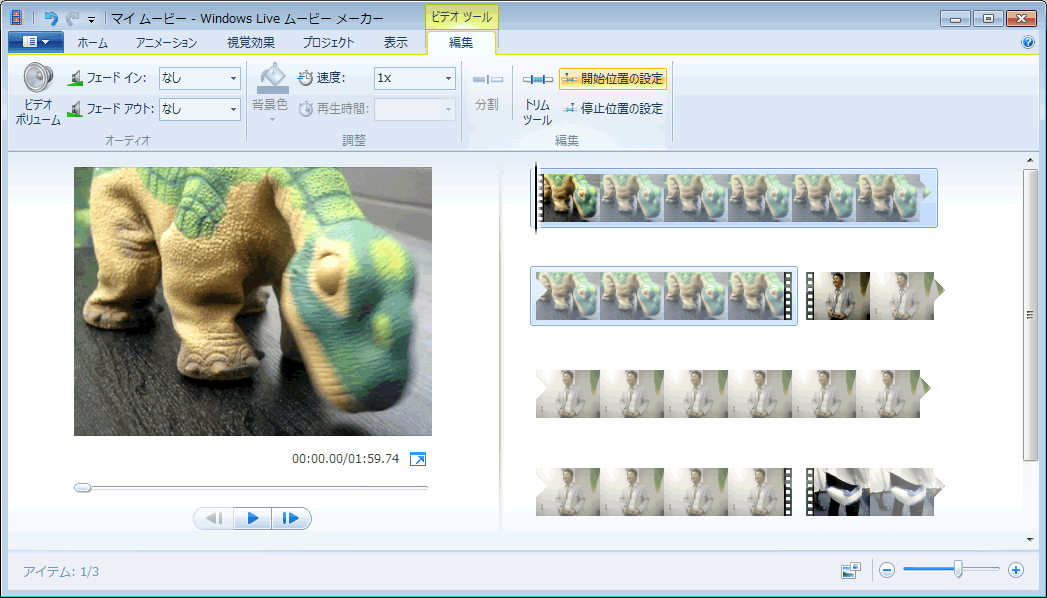1047x598 pixels.
Task: Click the thumbnail size change icon
Action: (x=851, y=570)
